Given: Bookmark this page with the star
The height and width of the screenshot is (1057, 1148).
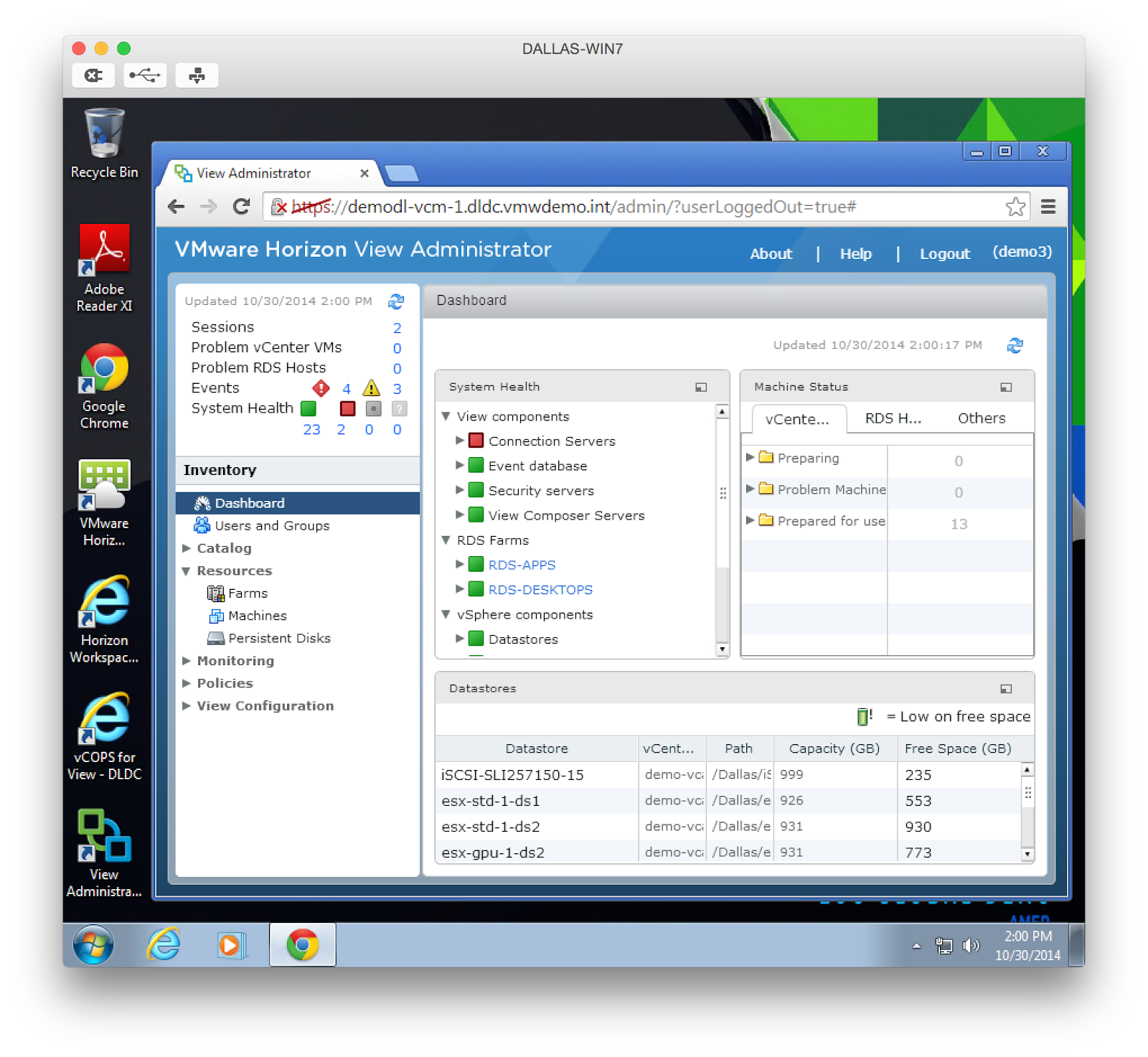Looking at the screenshot, I should click(x=1015, y=207).
